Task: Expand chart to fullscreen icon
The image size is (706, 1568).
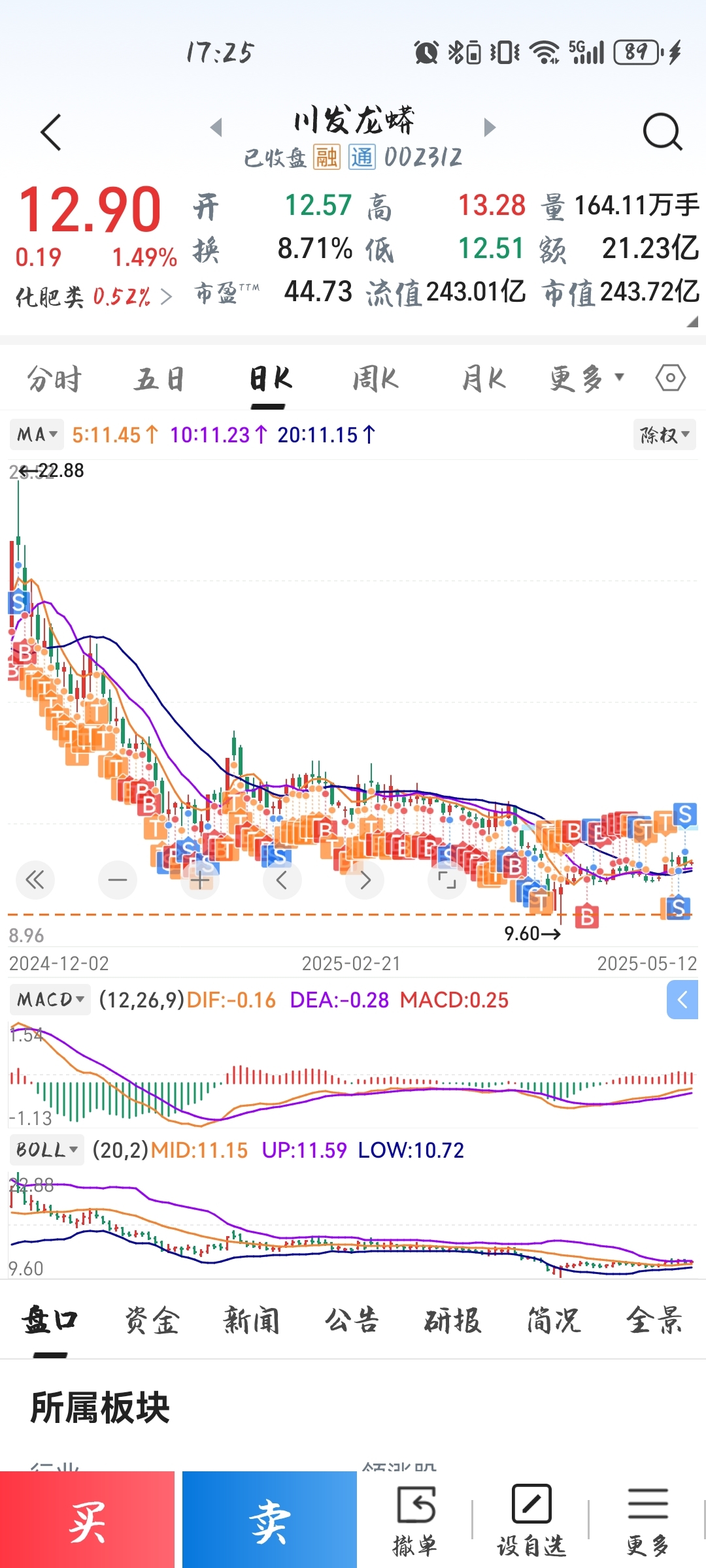Action: [447, 880]
